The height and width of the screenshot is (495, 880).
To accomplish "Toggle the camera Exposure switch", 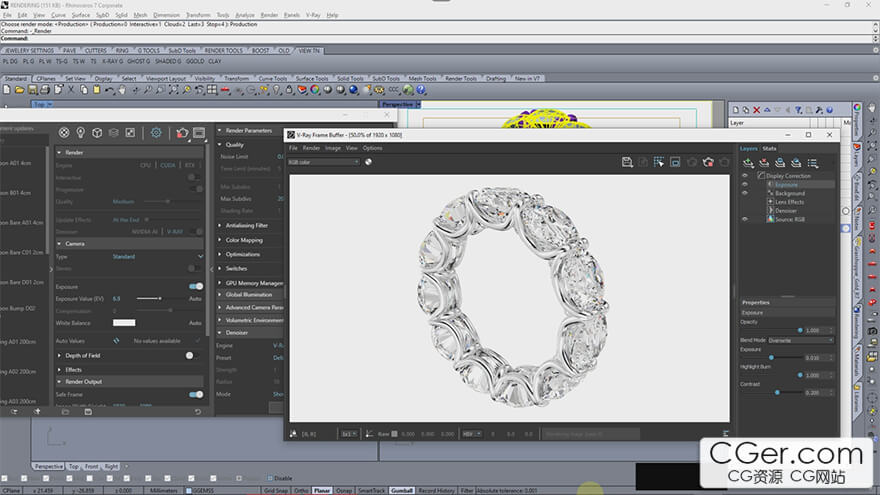I will 196,286.
